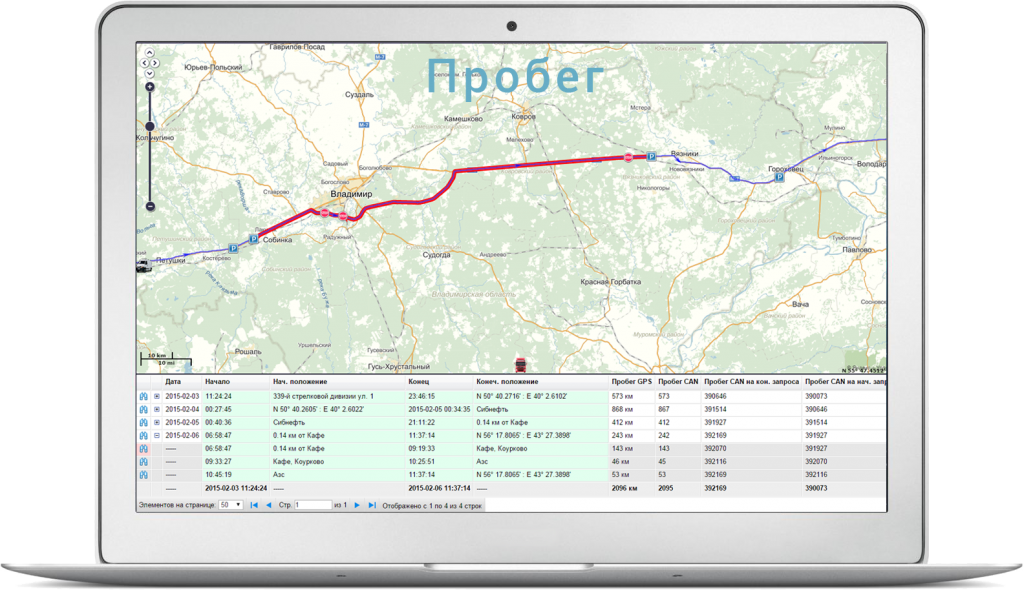Pan the map left with the arrow
This screenshot has width=1024, height=590.
click(142, 62)
